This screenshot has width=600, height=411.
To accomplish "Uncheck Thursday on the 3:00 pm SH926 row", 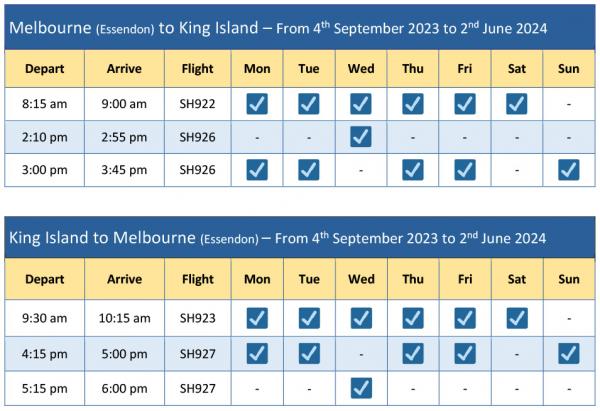I will (413, 169).
